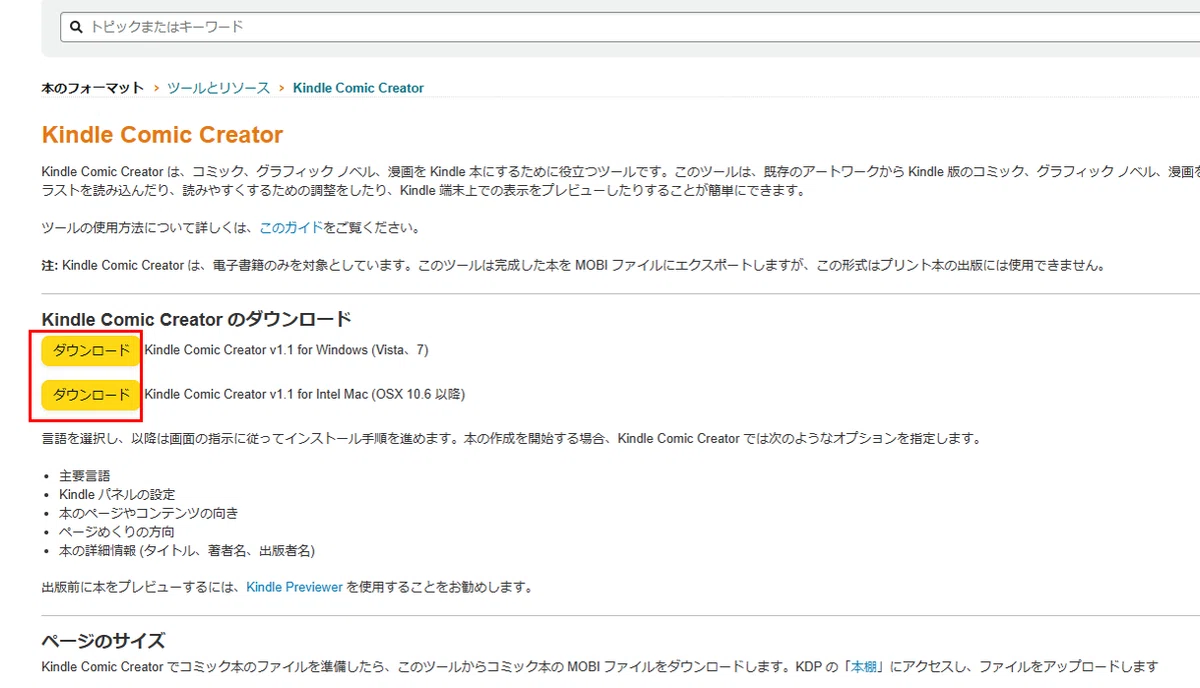Click the v1.1 for Windows (Vista、7) label

coord(286,350)
